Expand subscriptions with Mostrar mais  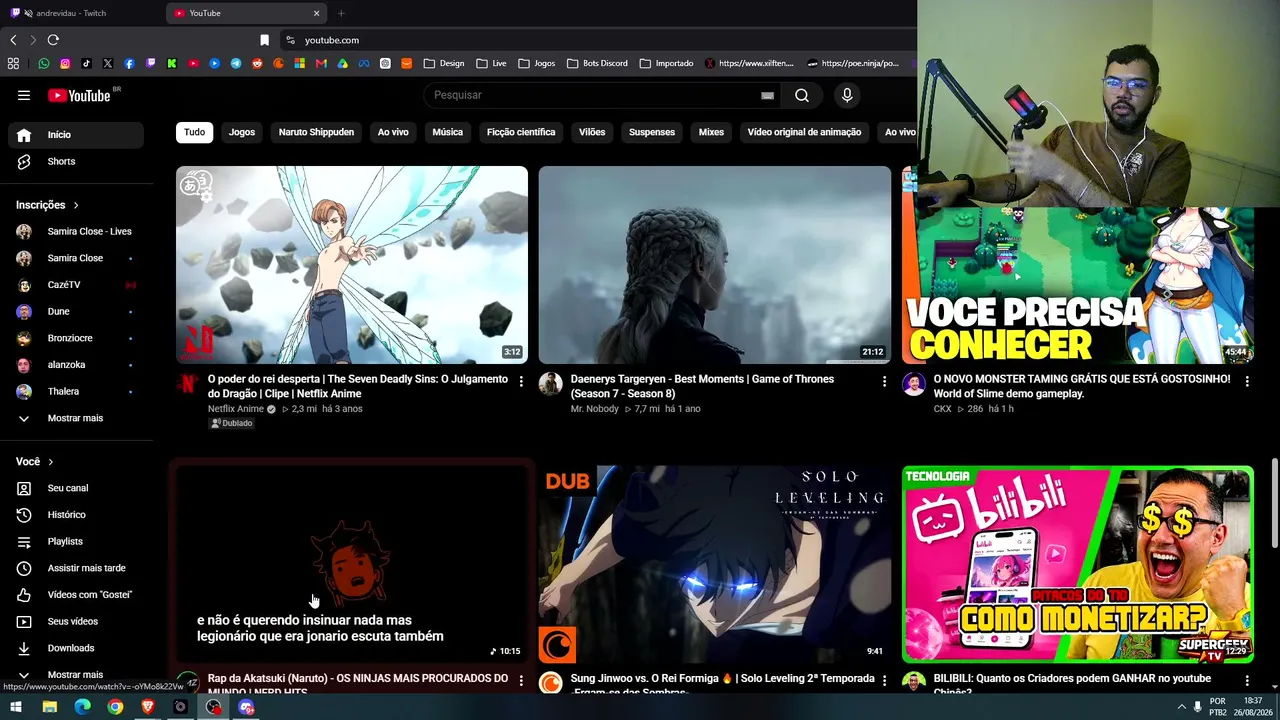coord(76,418)
